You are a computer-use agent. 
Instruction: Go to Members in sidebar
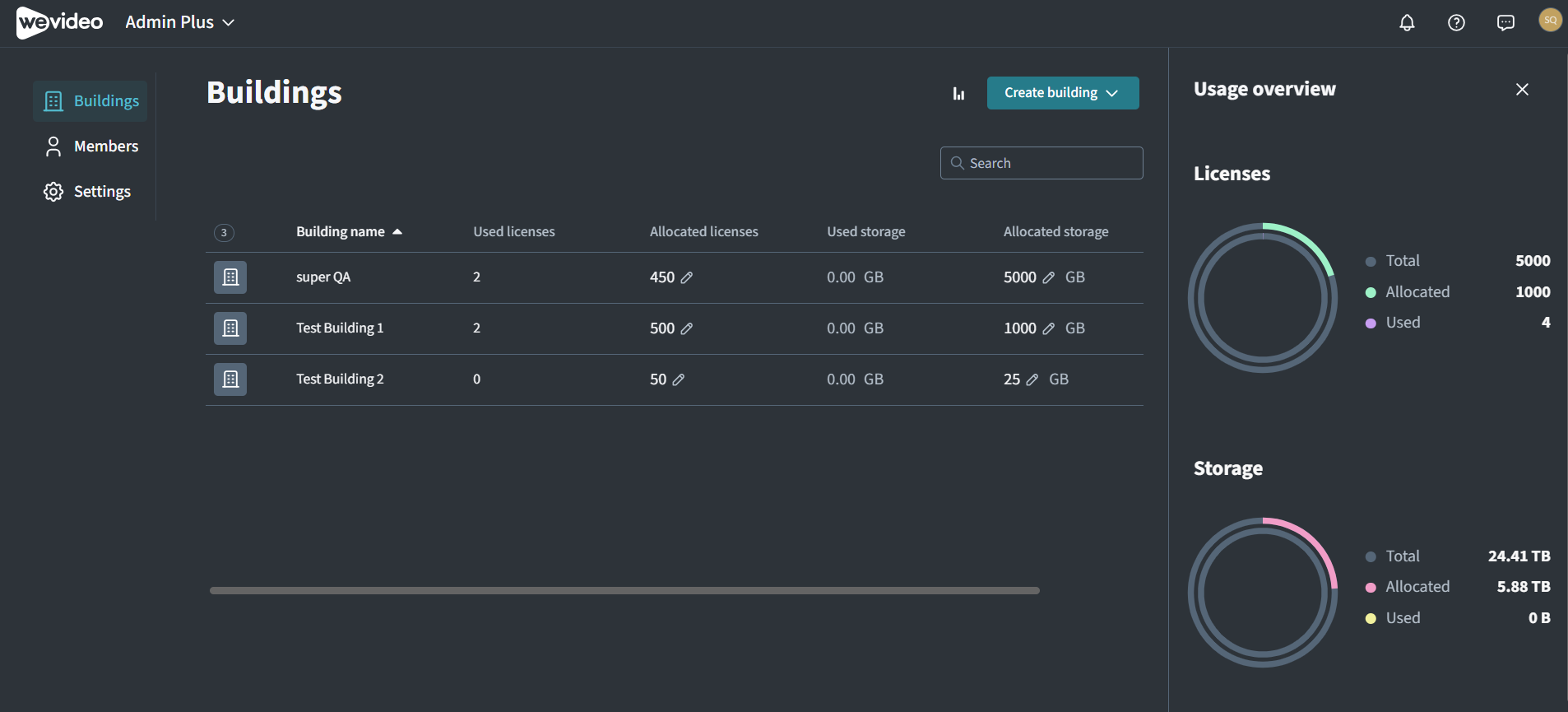pos(90,147)
